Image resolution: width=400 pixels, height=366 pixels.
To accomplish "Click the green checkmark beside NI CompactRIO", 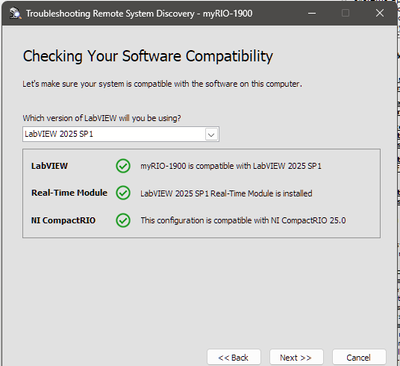I will (123, 220).
